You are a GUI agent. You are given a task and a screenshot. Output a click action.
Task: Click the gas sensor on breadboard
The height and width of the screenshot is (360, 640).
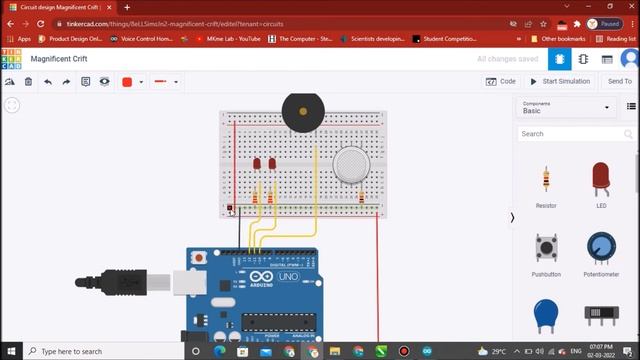[x=351, y=165]
